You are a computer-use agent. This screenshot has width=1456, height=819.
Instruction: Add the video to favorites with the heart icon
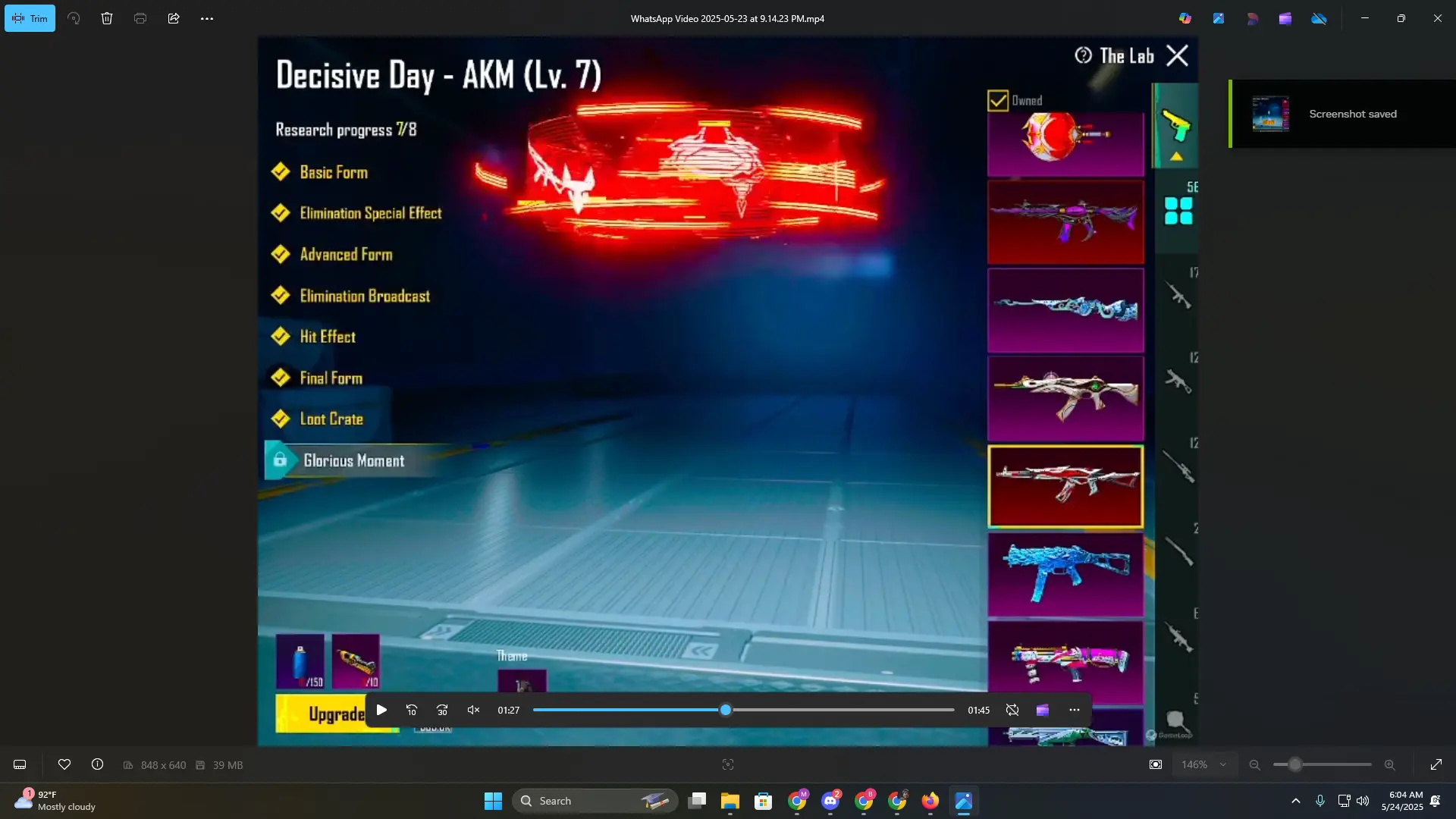(64, 764)
